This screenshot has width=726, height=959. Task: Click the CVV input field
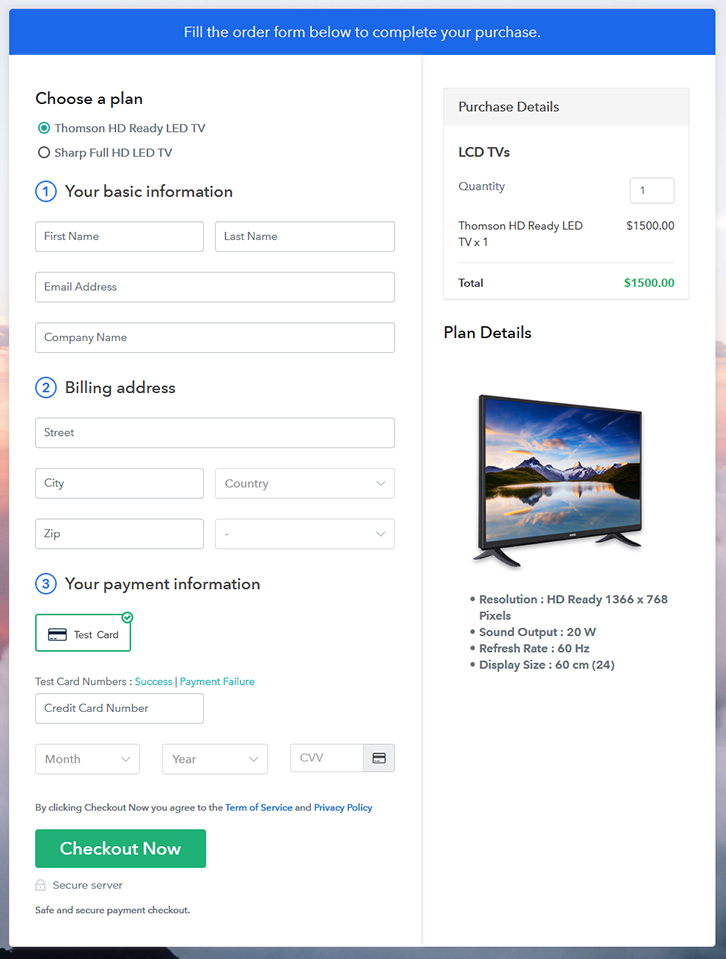[327, 758]
